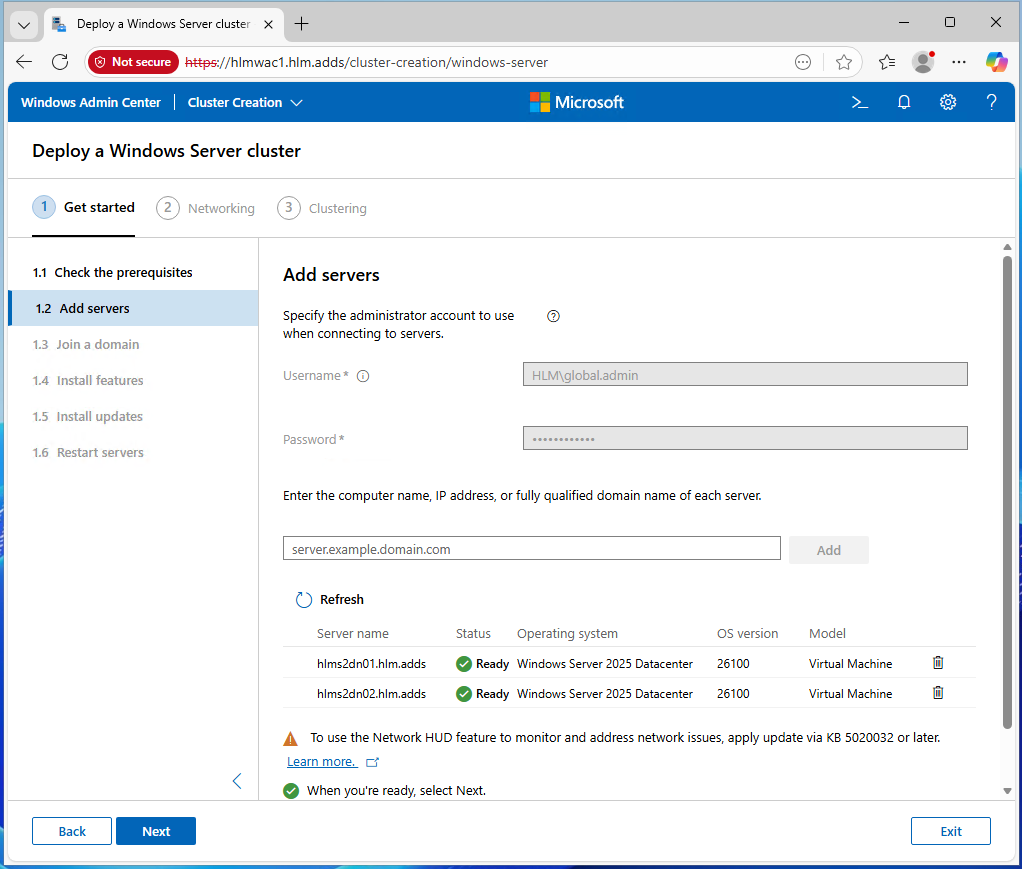1022x869 pixels.
Task: Select step 1.1 Check the prerequisites
Action: pyautogui.click(x=112, y=272)
